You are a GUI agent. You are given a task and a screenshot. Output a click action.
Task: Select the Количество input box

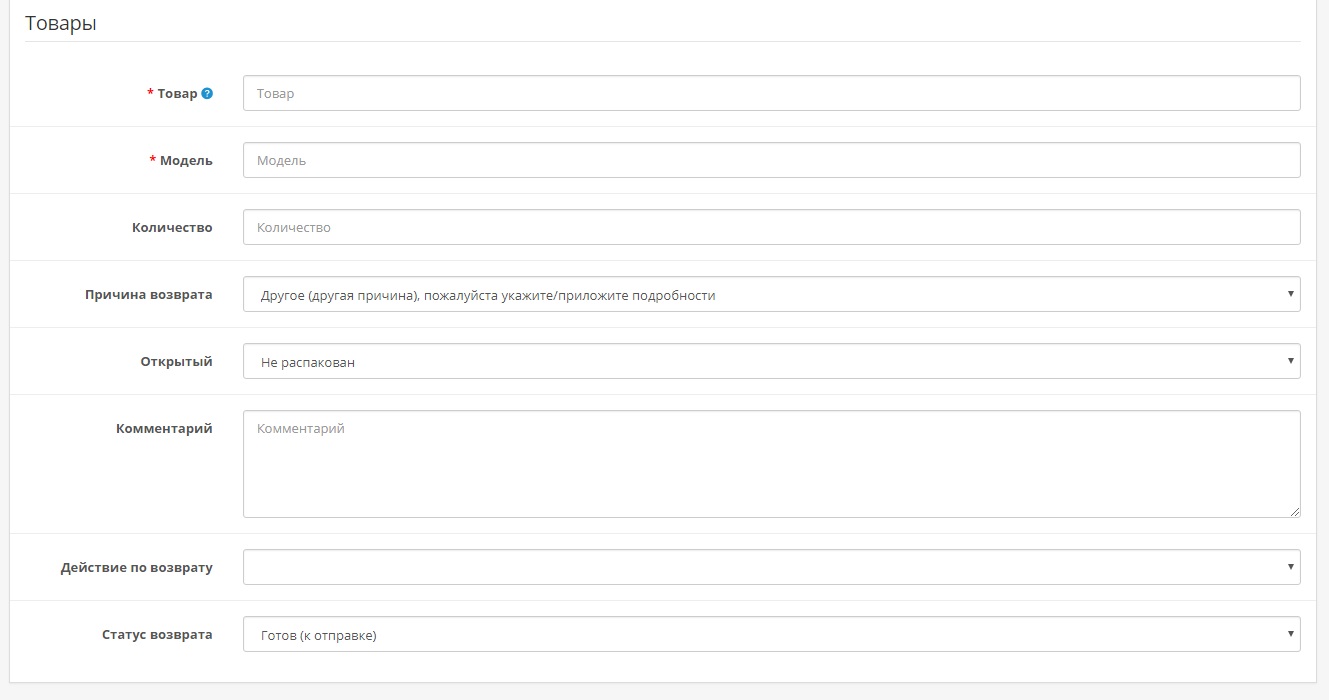click(x=771, y=227)
